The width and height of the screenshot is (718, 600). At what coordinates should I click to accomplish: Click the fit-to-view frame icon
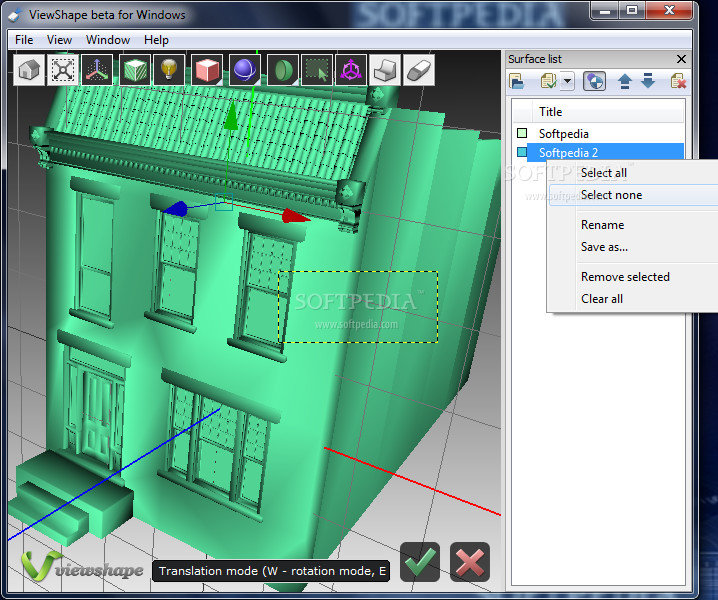click(63, 70)
